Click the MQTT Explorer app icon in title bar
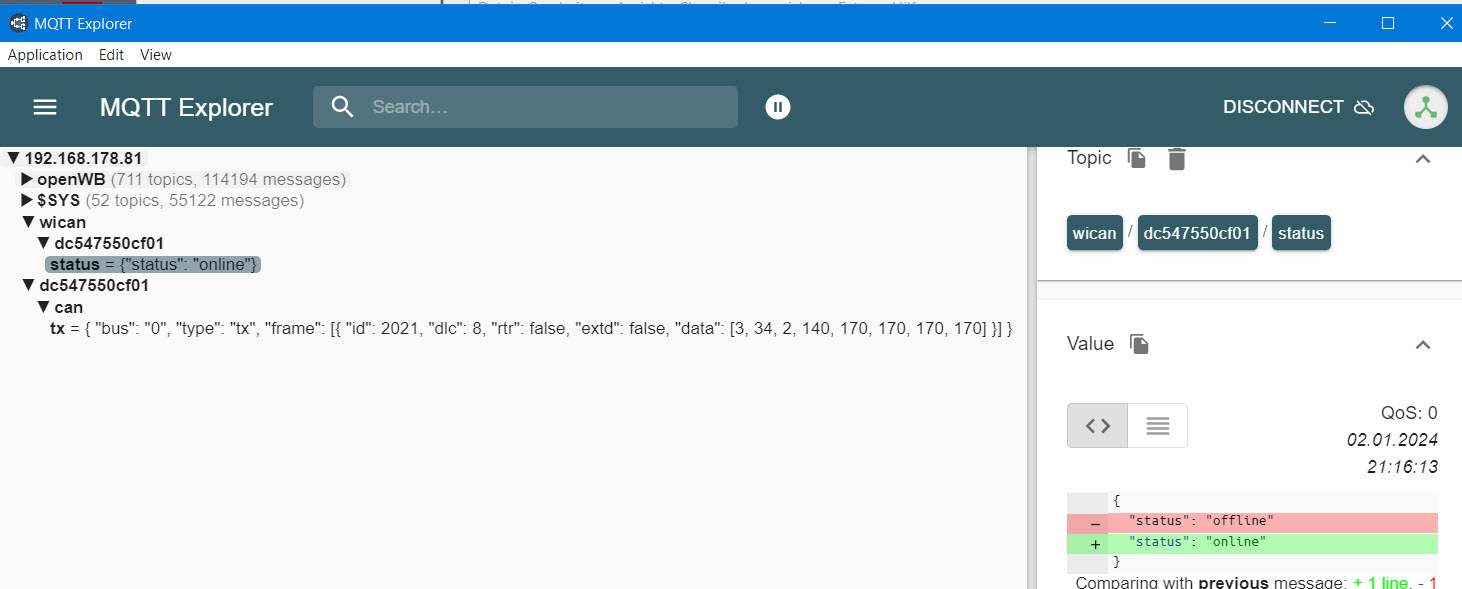Viewport: 1462px width, 589px height. click(x=17, y=23)
